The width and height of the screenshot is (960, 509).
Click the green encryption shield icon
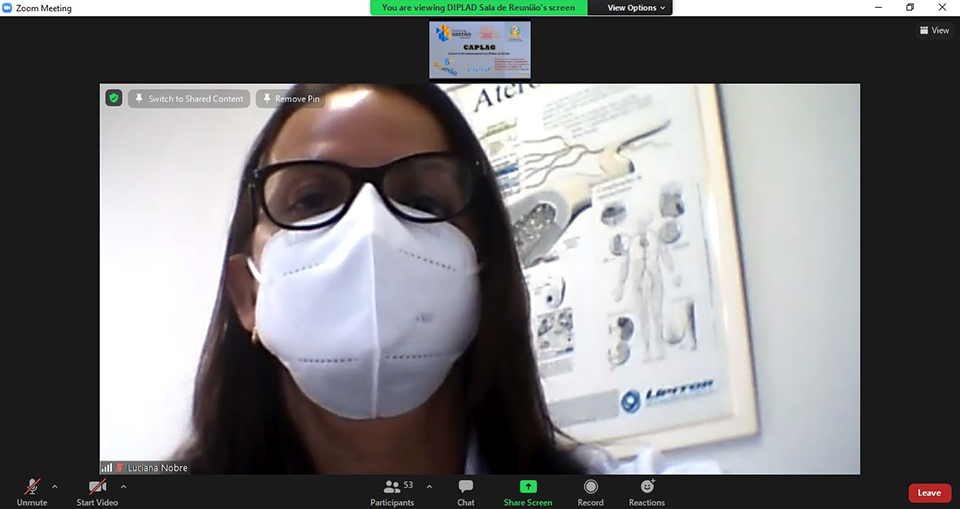tap(114, 98)
